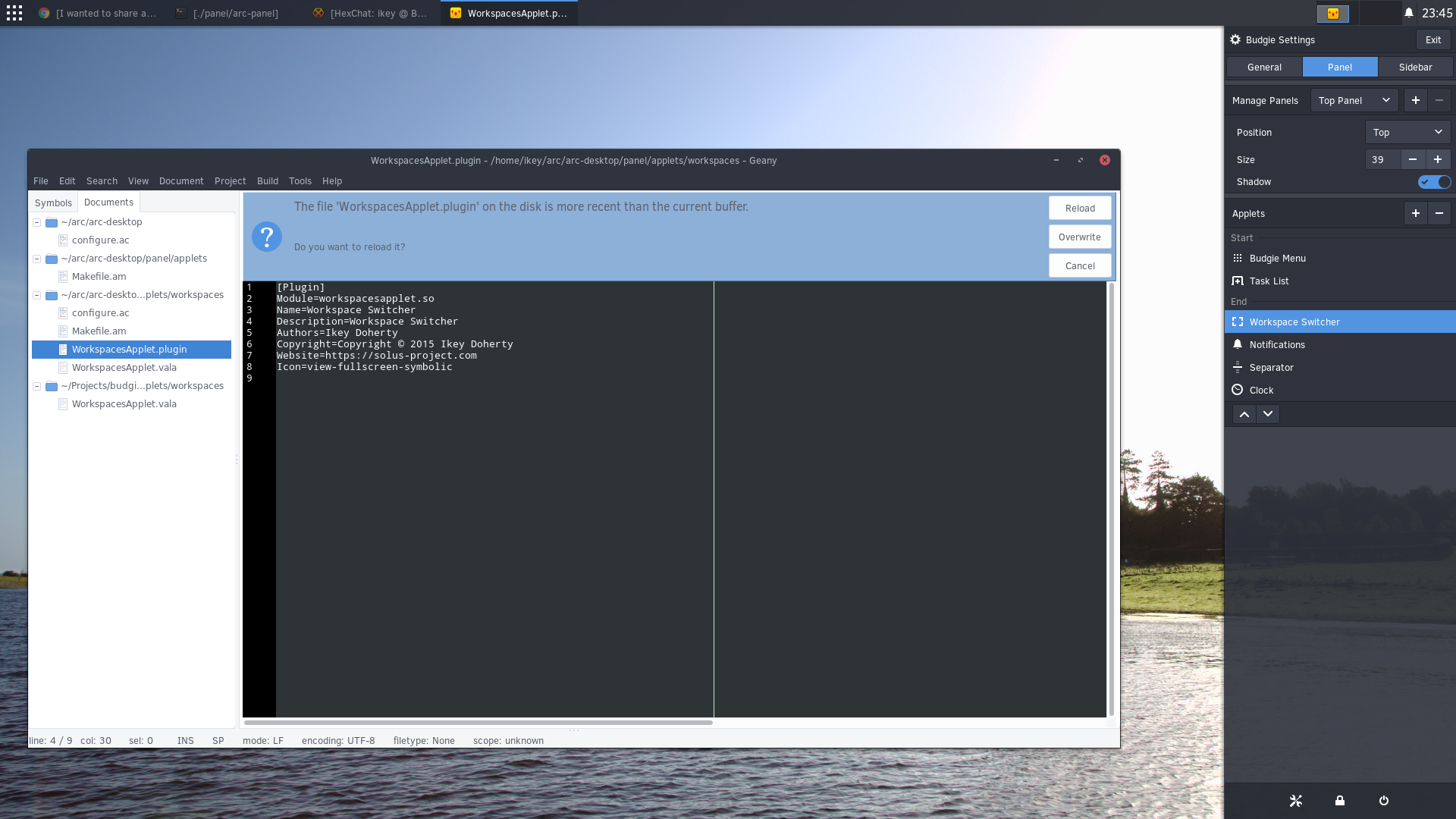Open the Tools menu

pyautogui.click(x=300, y=181)
